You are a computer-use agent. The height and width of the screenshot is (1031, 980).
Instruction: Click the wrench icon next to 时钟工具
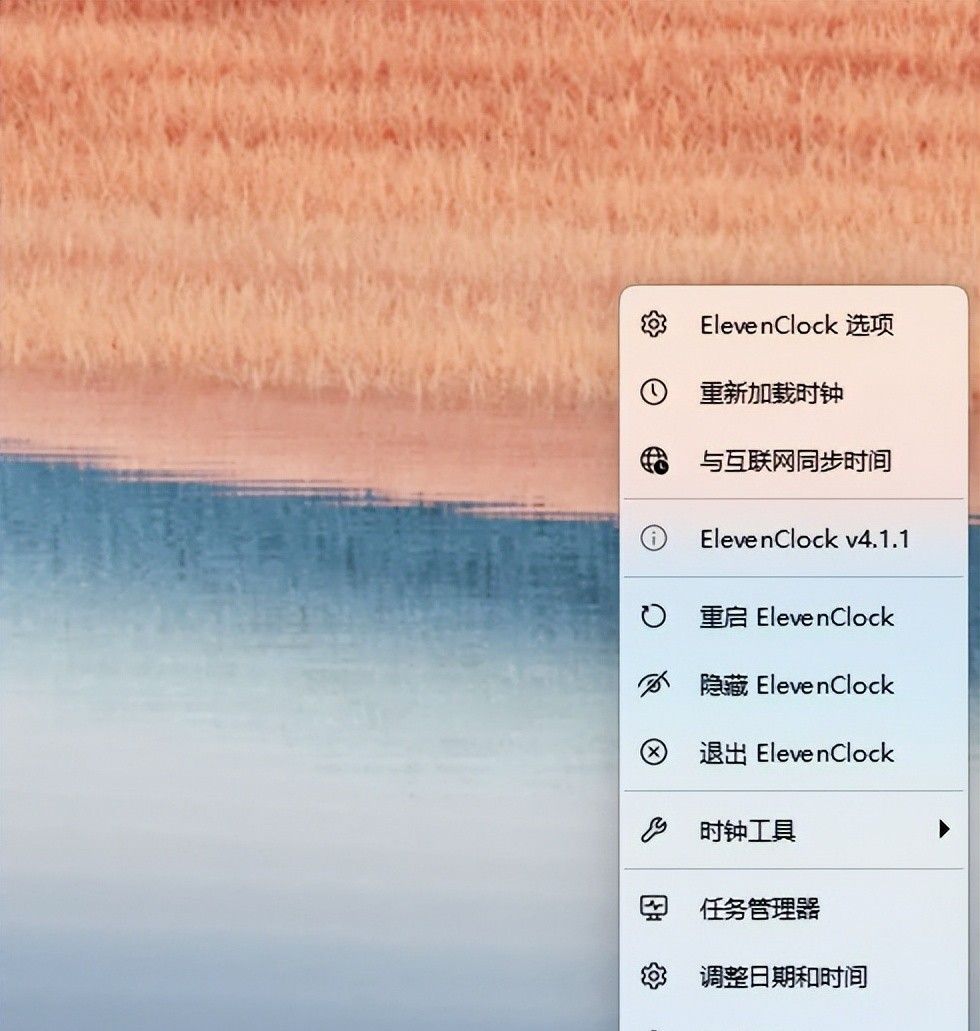pos(653,830)
